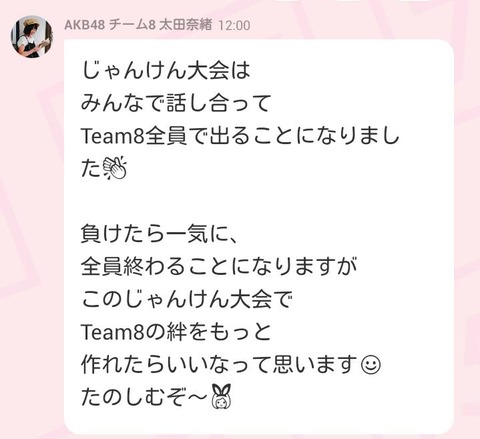This screenshot has width=480, height=439.
Task: Tap the character た before clapping emoji
Action: click(x=91, y=169)
